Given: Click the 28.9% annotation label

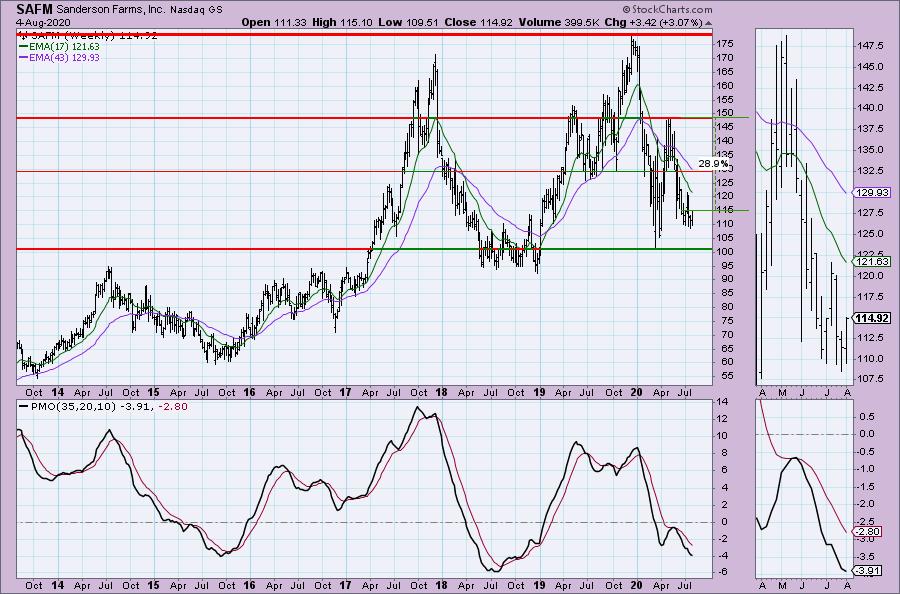Looking at the screenshot, I should (x=712, y=164).
